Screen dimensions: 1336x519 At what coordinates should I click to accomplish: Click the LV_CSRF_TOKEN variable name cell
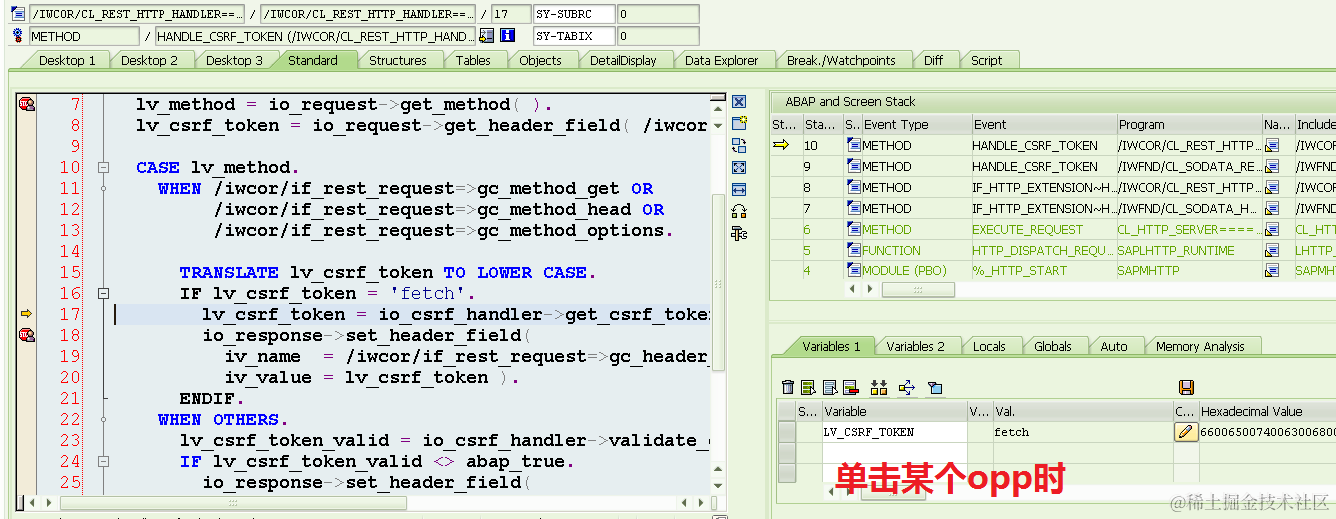coord(894,432)
